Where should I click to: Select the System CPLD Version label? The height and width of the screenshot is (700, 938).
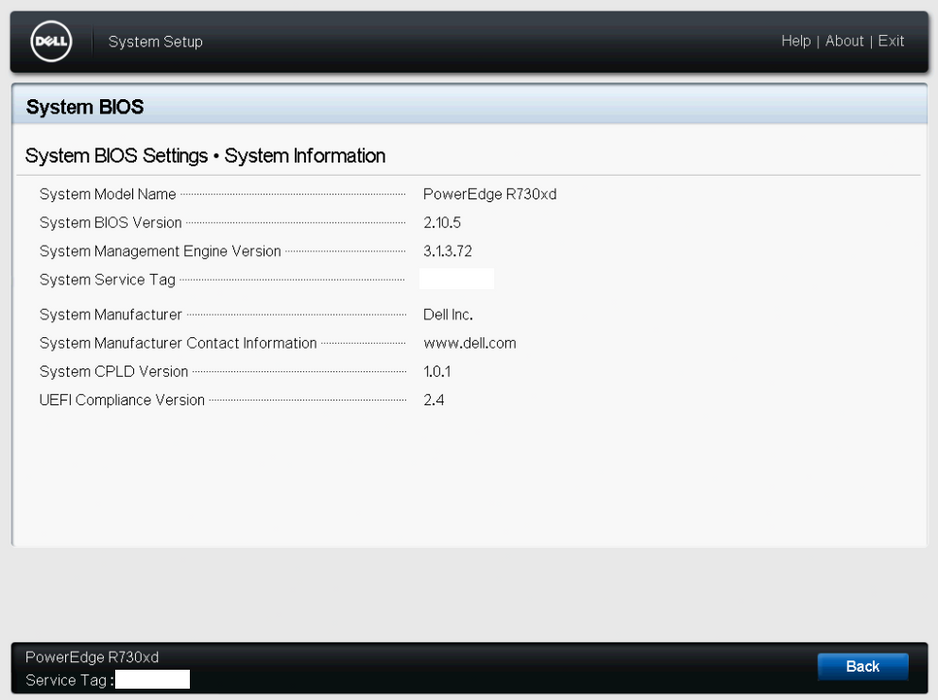coord(114,372)
